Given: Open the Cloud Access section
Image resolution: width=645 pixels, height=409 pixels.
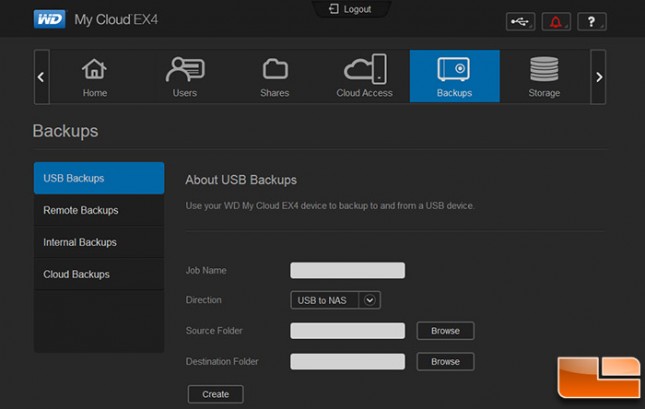Looking at the screenshot, I should tap(364, 77).
